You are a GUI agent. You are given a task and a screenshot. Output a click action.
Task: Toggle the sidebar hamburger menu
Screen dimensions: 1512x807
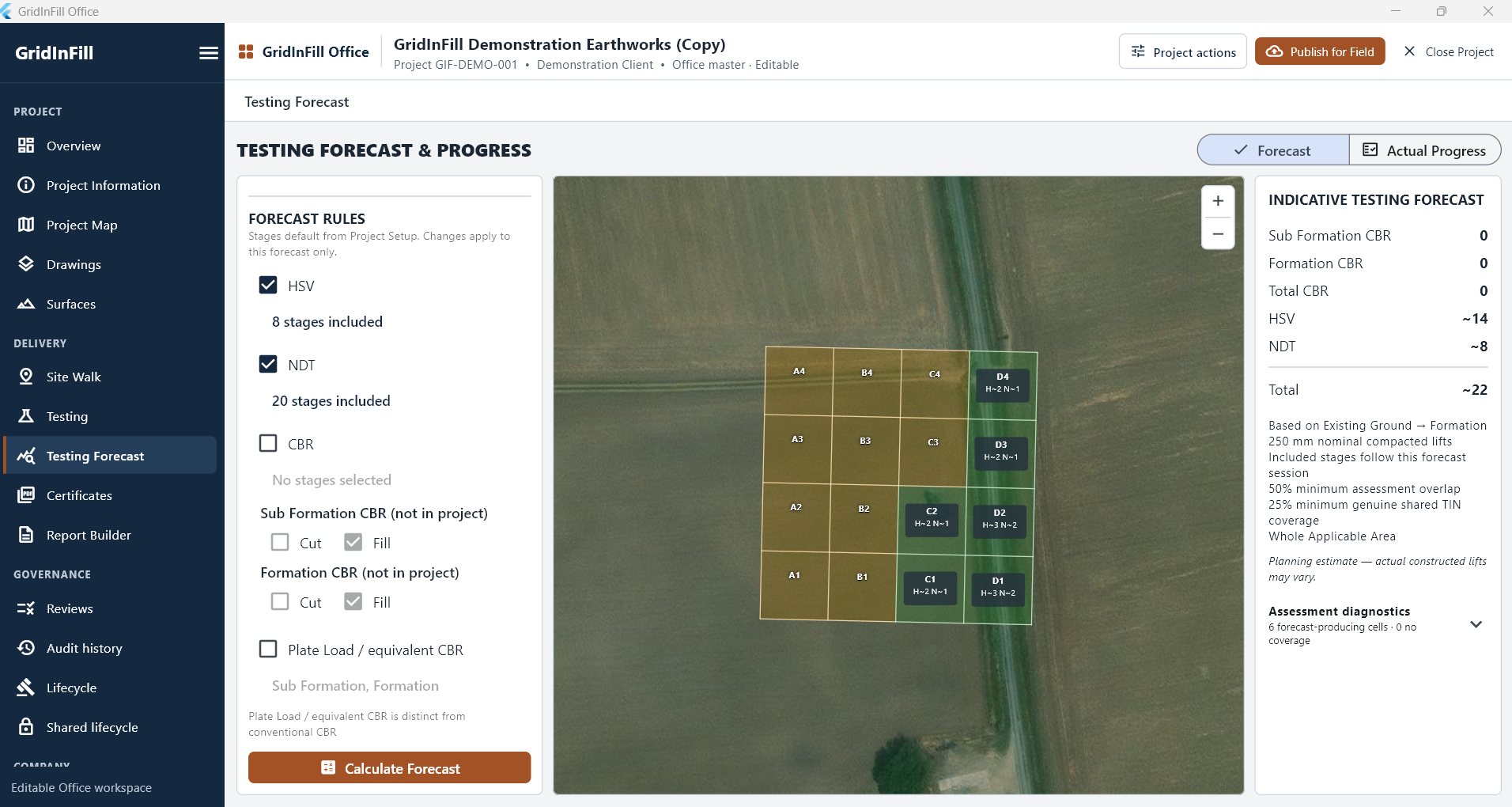209,53
